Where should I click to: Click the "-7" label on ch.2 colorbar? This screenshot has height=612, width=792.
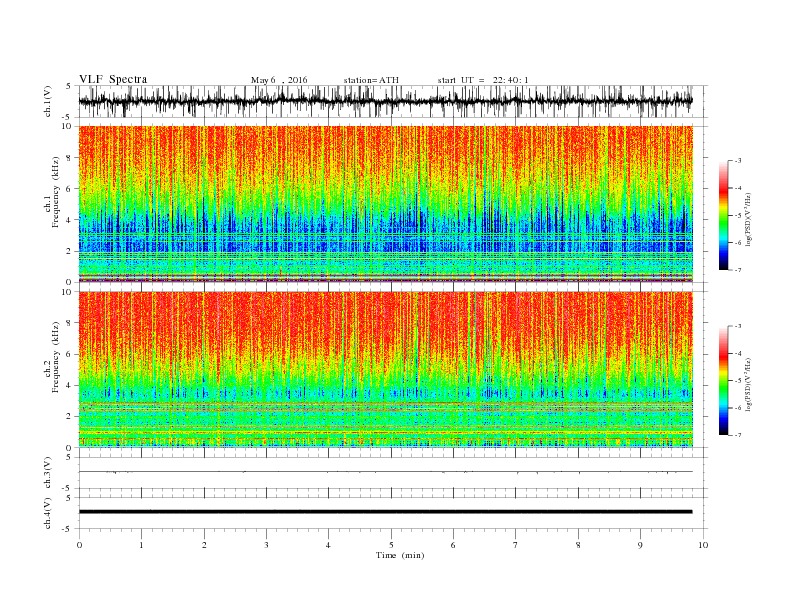click(x=738, y=435)
